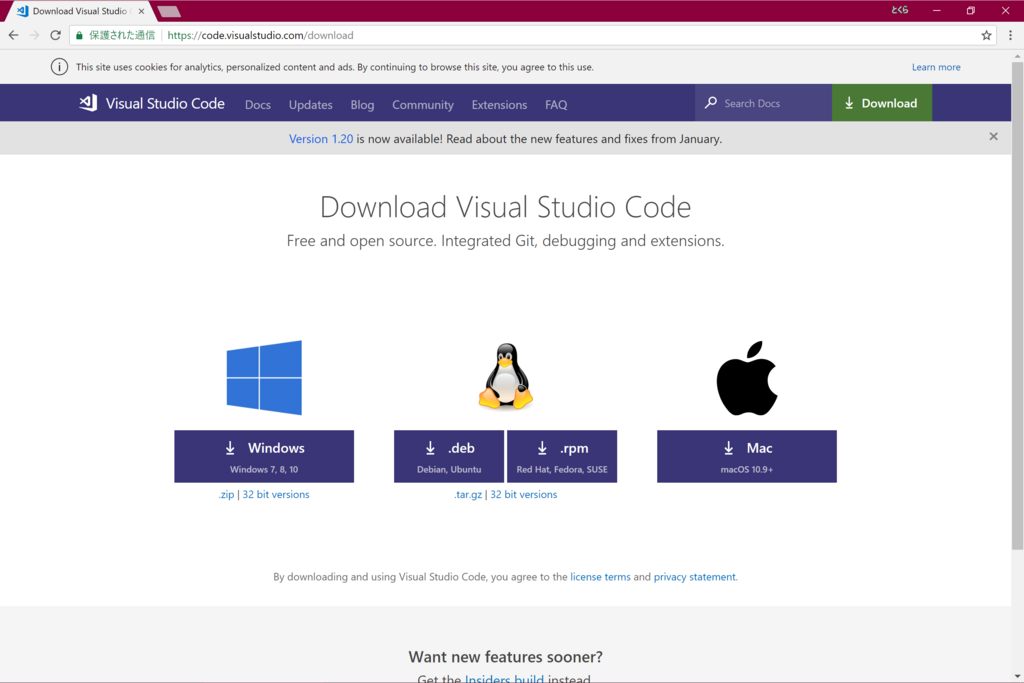This screenshot has height=683, width=1024.
Task: Open Chrome's three-dot menu
Action: point(1010,35)
